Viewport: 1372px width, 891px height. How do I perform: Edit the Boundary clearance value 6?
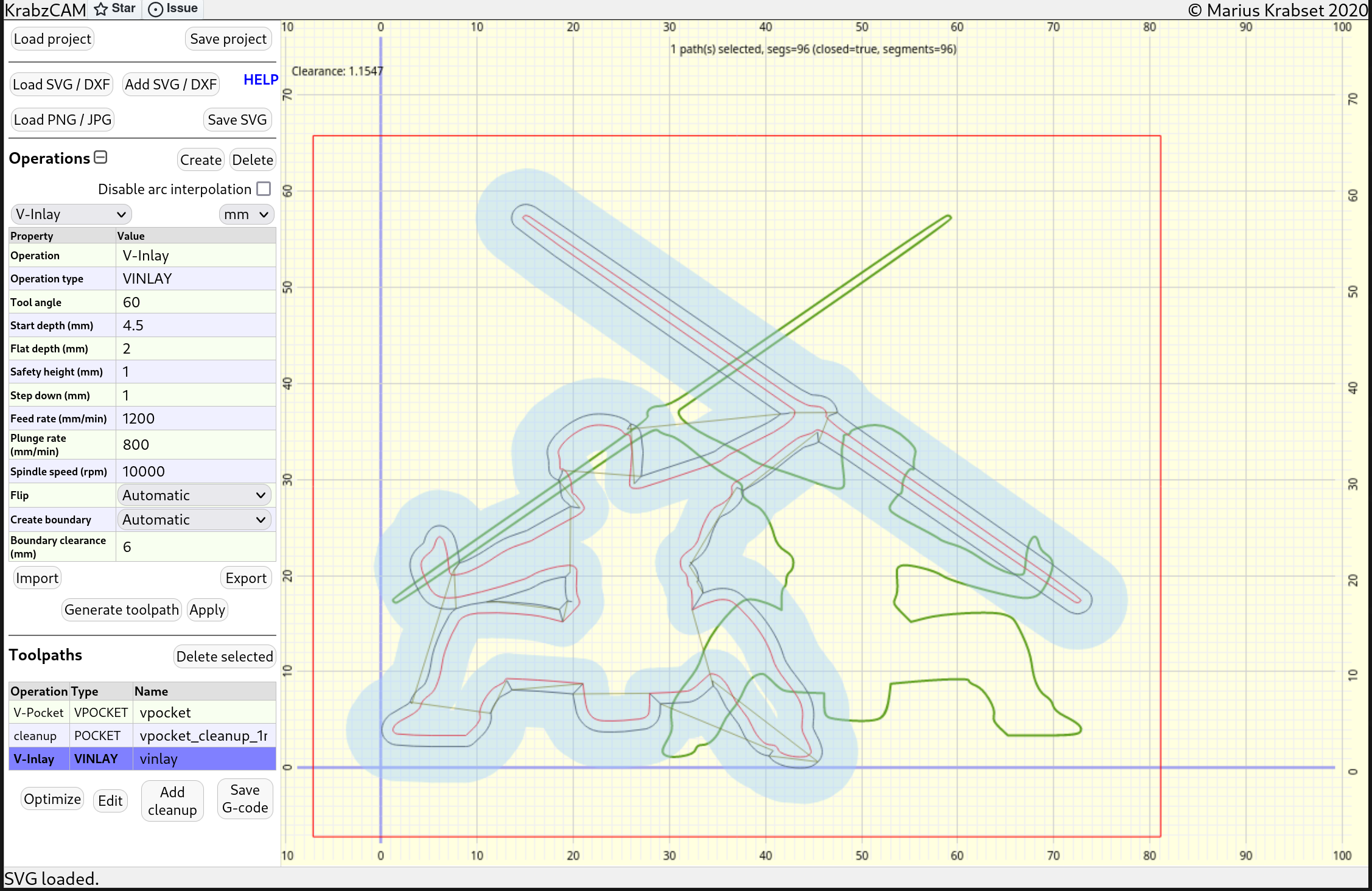[x=196, y=547]
